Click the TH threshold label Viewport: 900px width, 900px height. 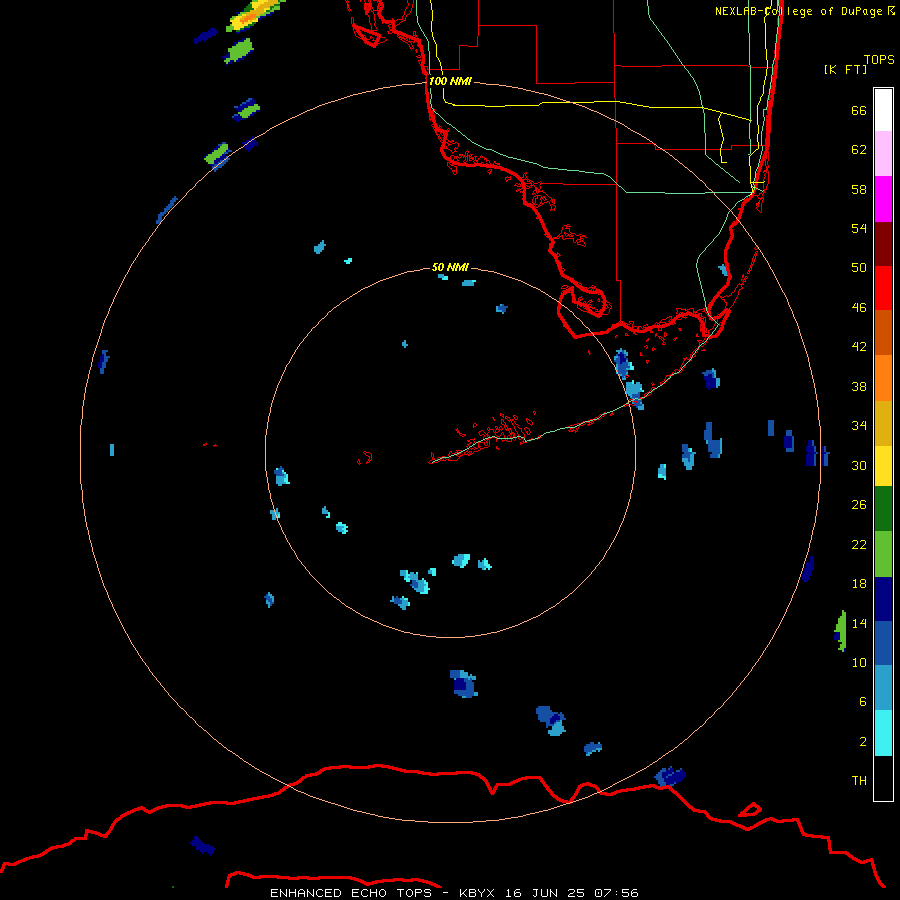pyautogui.click(x=859, y=781)
